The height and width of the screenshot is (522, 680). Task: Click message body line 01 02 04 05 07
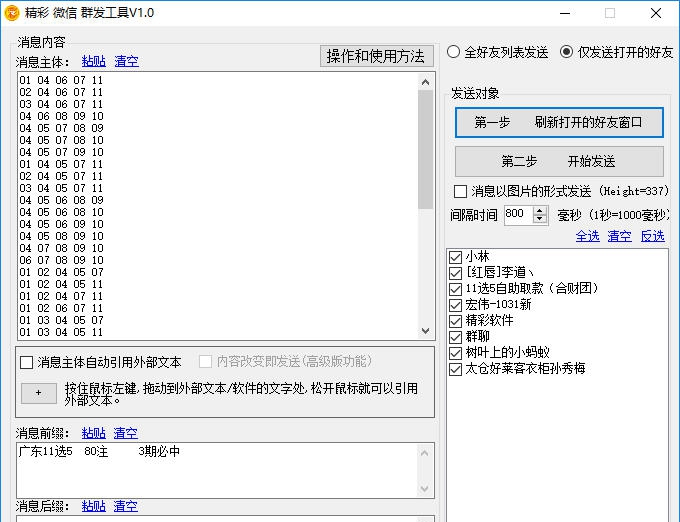(61, 272)
